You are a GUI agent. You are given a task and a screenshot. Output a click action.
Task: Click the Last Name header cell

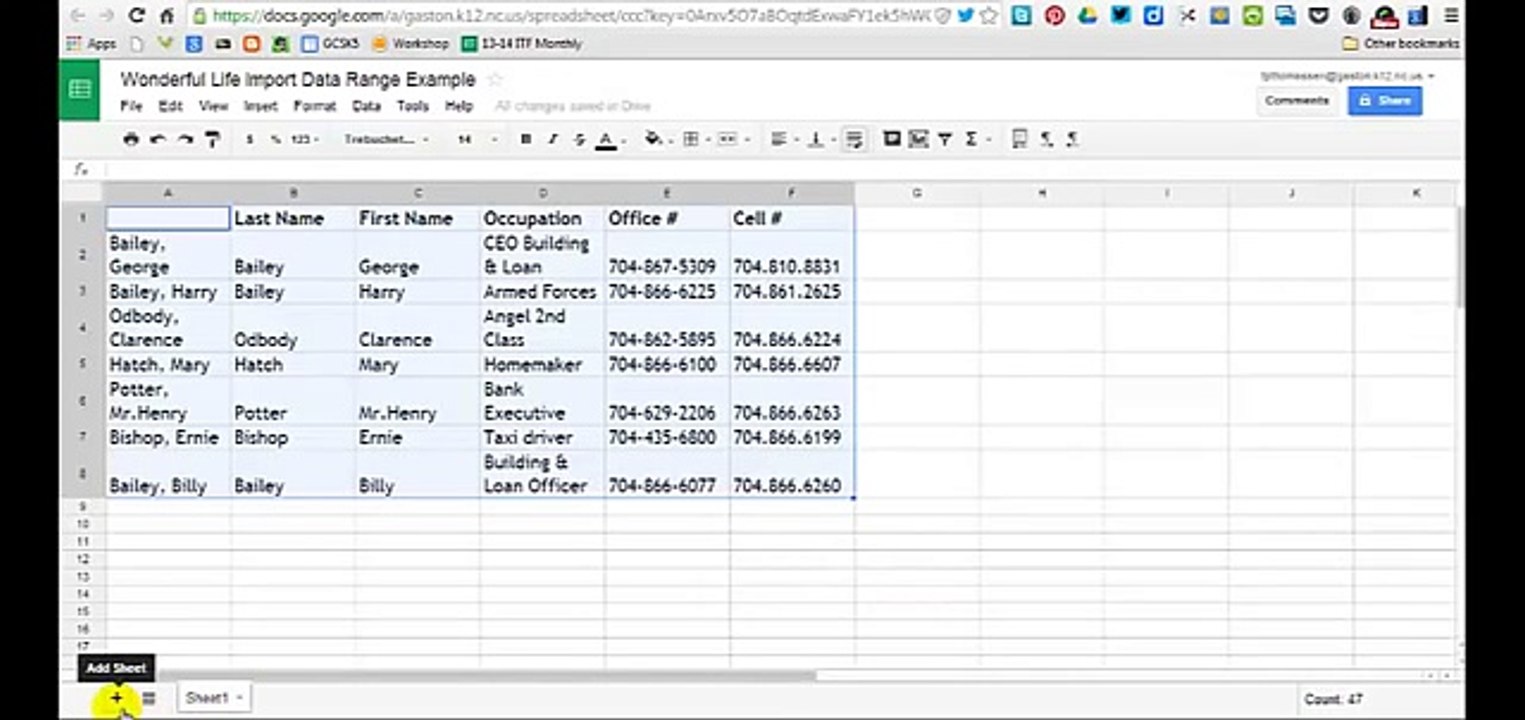click(x=292, y=218)
